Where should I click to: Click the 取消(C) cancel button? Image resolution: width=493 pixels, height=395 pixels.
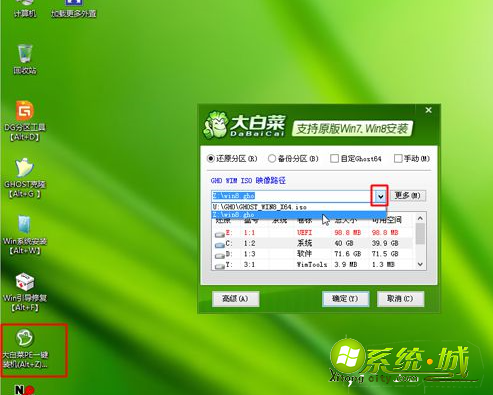tap(400, 299)
